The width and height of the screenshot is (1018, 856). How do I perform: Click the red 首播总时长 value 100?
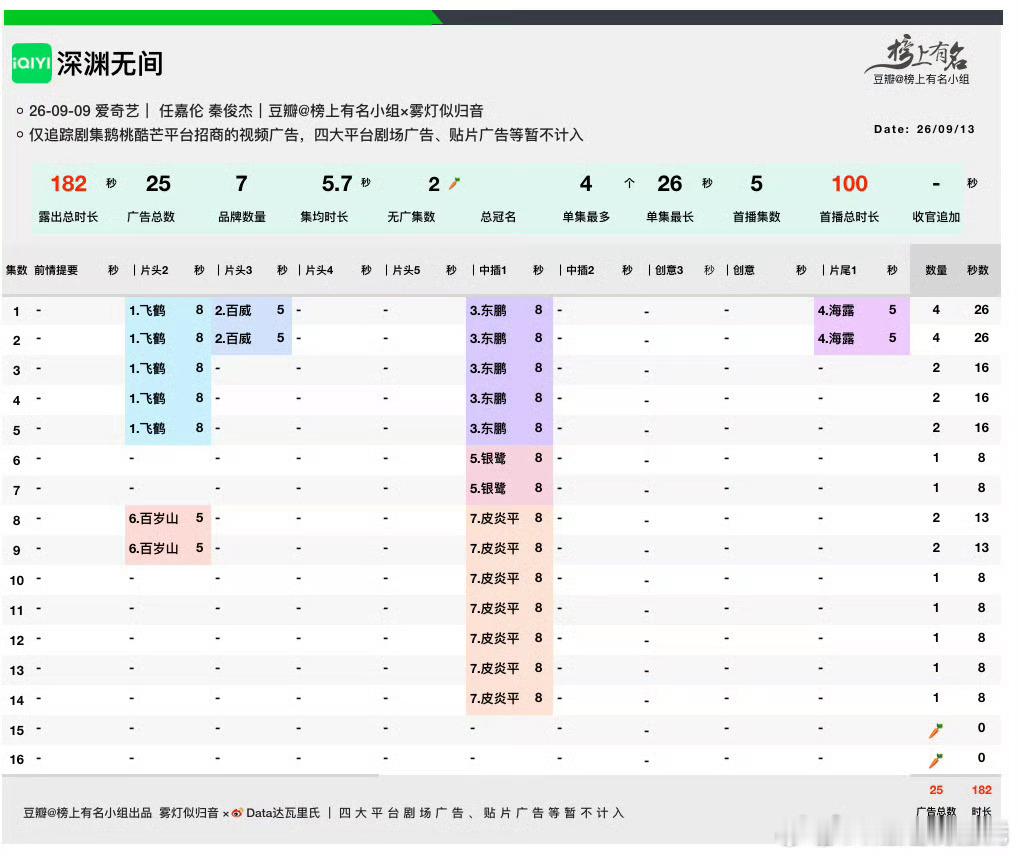point(849,184)
